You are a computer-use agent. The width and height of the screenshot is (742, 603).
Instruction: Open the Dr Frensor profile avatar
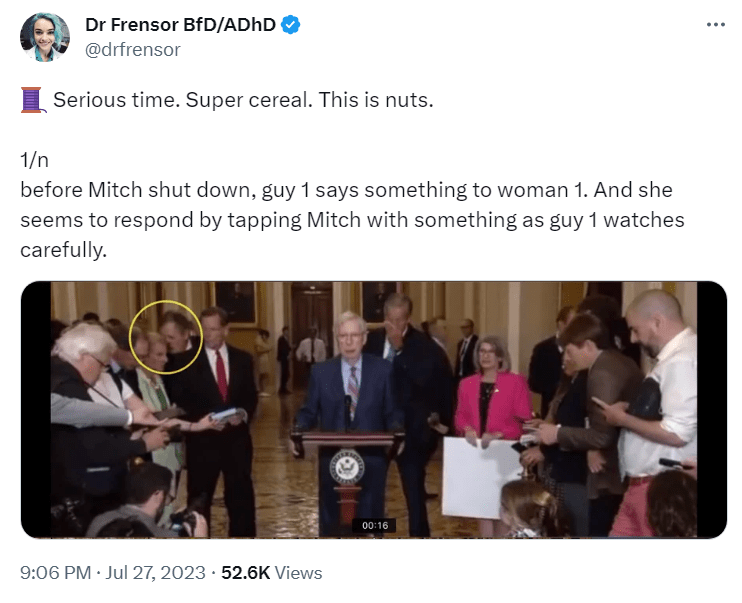coord(45,38)
